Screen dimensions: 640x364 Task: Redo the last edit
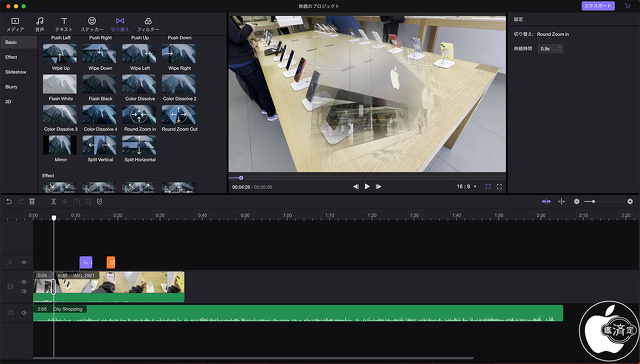point(20,202)
